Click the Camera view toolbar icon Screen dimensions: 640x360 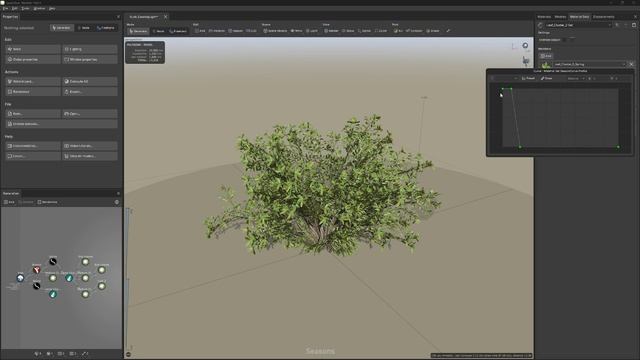[x=364, y=31]
